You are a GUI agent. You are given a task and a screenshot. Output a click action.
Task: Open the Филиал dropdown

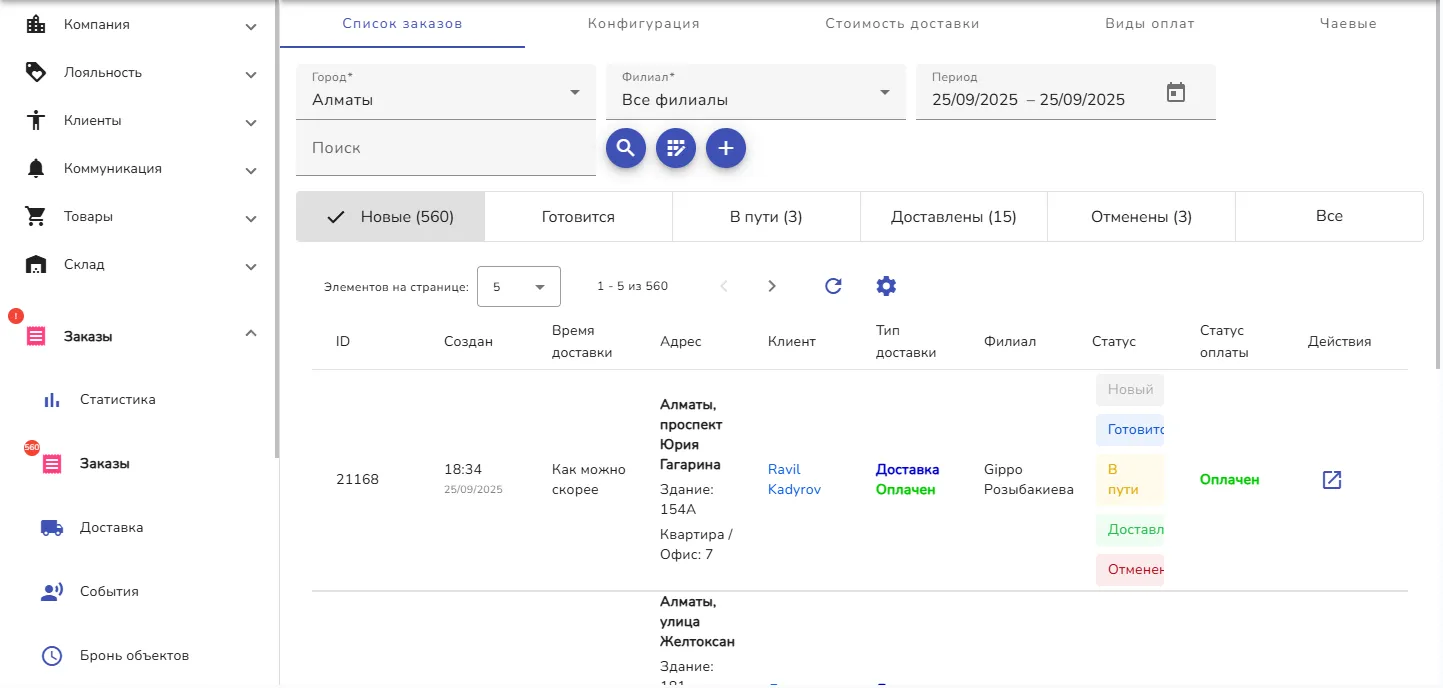point(755,93)
